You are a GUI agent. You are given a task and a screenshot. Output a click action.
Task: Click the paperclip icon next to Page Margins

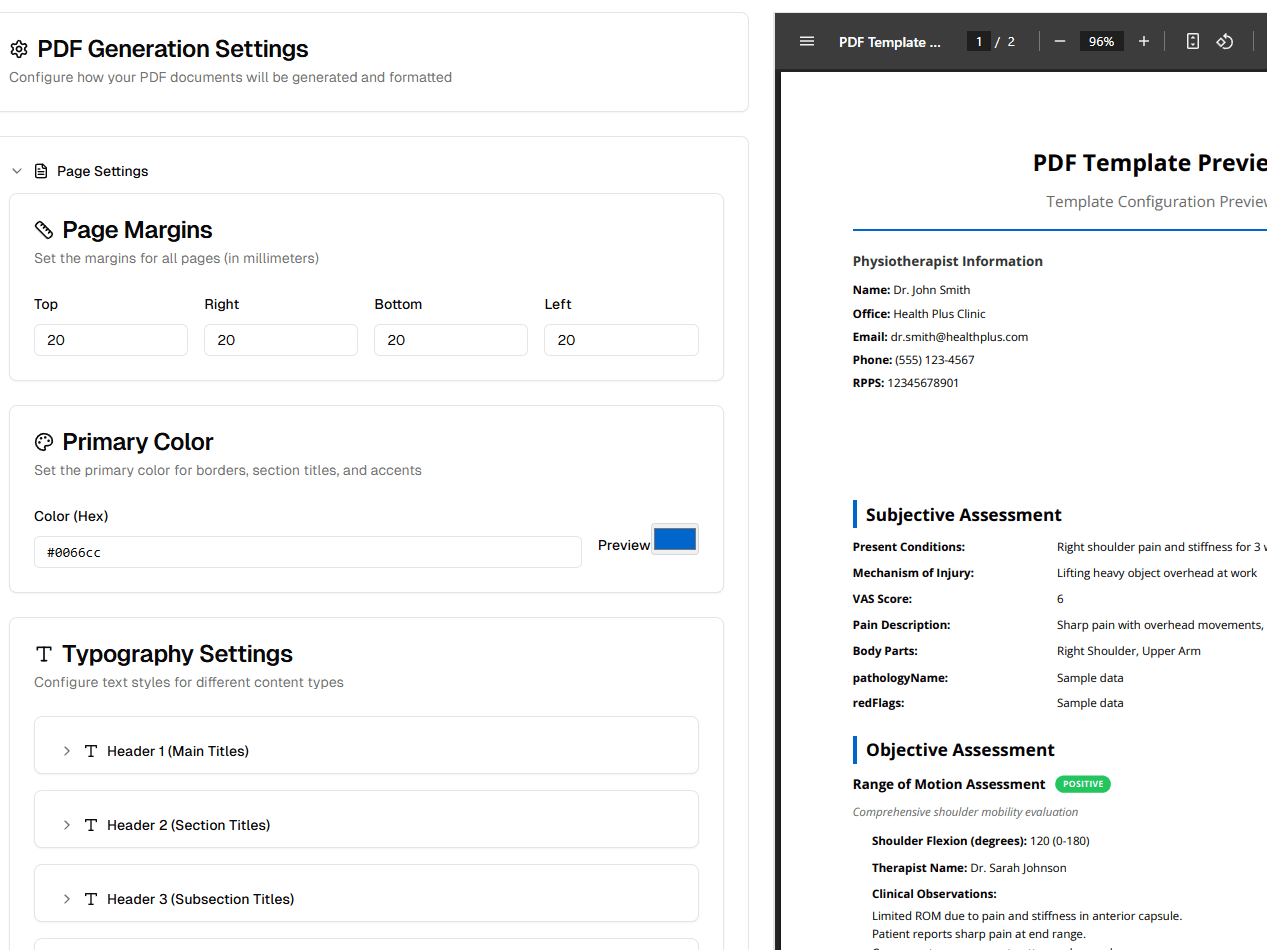[43, 229]
